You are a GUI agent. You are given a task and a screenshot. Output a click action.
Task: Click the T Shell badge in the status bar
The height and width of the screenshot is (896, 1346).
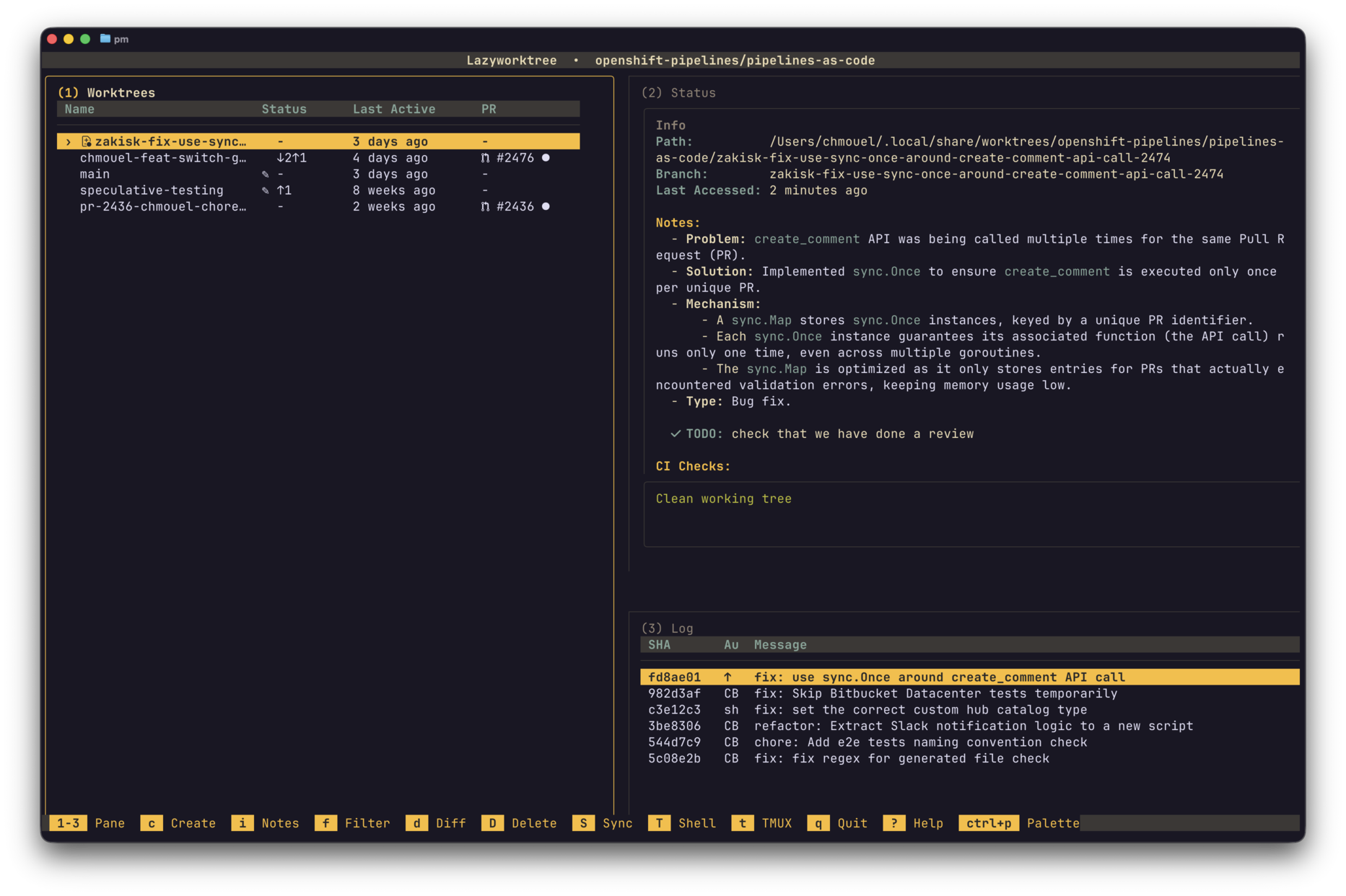pos(659,822)
